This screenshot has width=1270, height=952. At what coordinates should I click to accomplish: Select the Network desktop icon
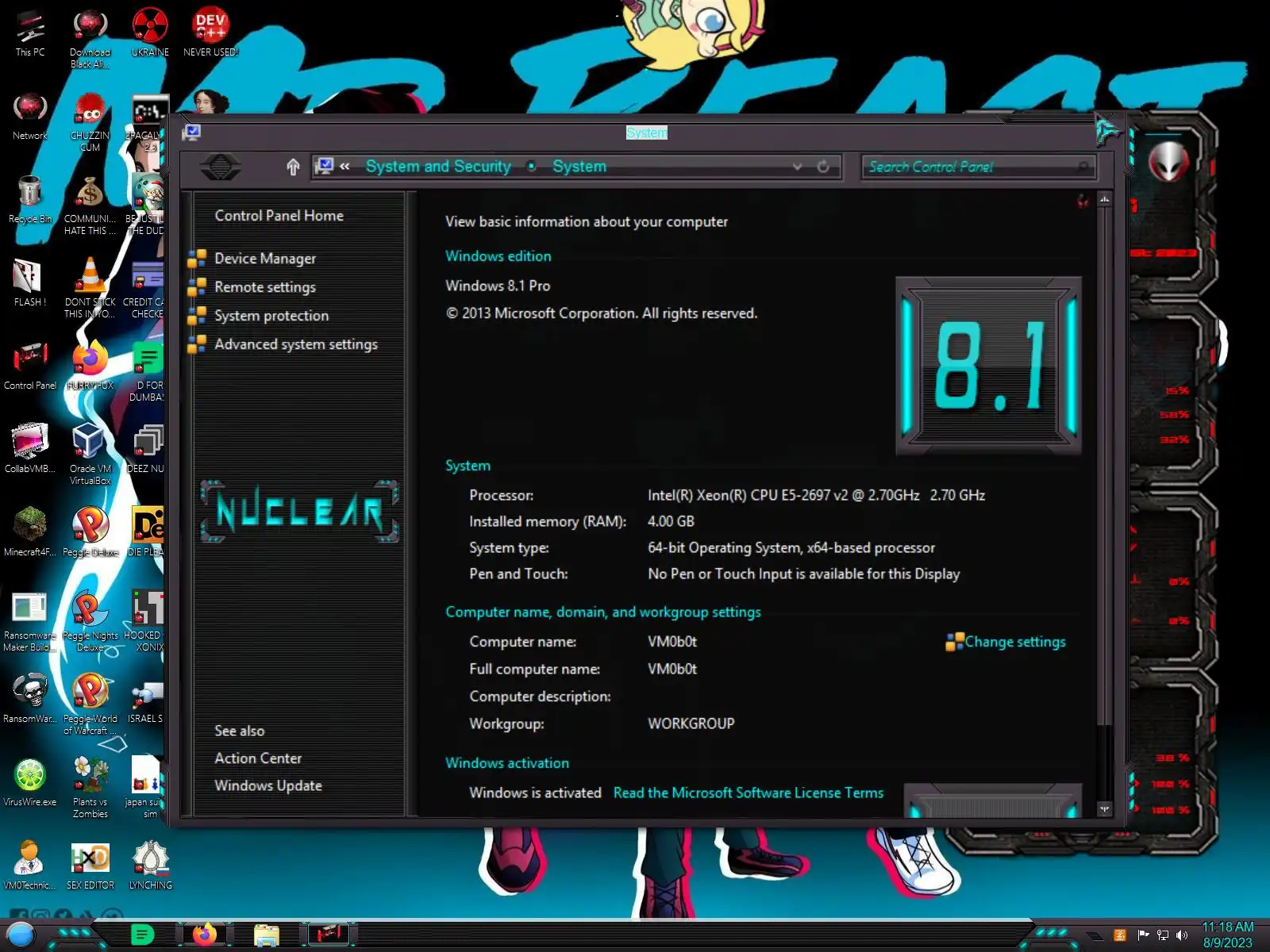coord(30,117)
